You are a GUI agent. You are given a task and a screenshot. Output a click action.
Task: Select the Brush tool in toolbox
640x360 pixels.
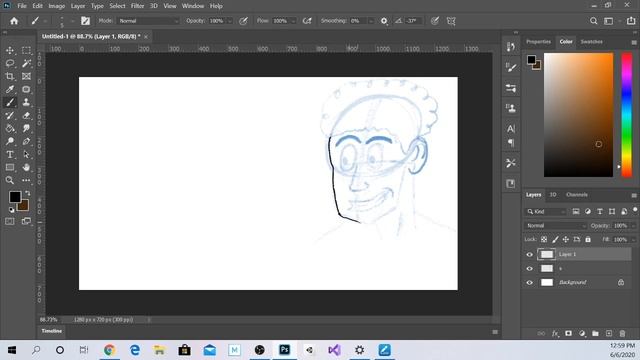pos(10,102)
